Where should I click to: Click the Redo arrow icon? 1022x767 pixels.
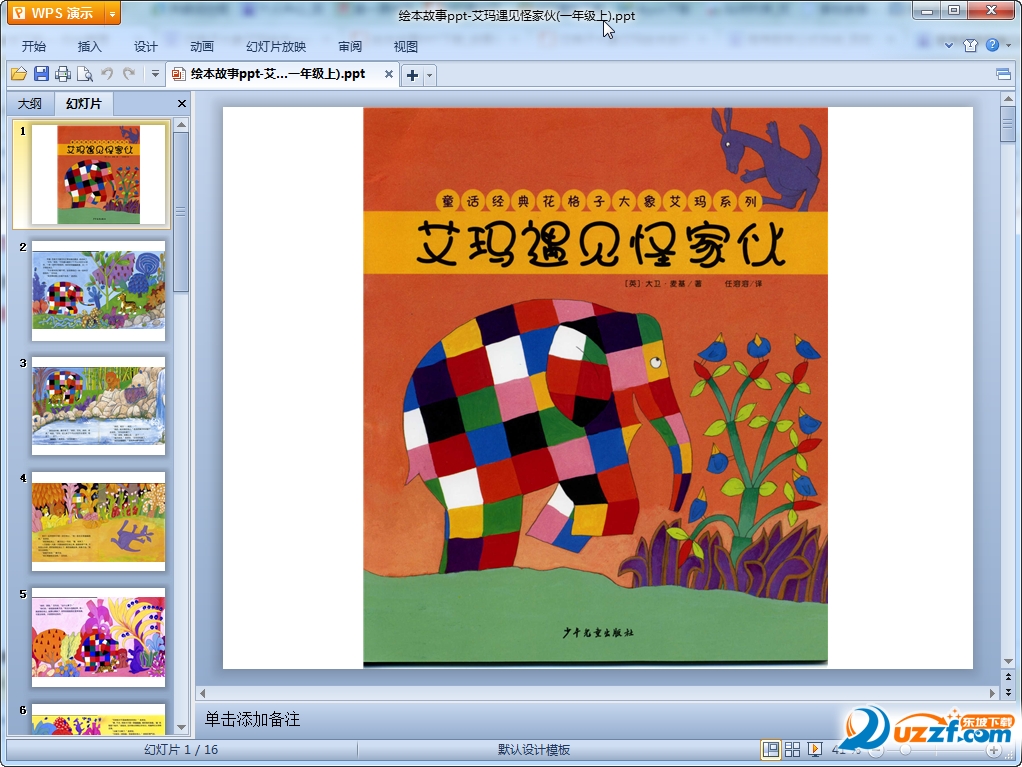pos(129,74)
